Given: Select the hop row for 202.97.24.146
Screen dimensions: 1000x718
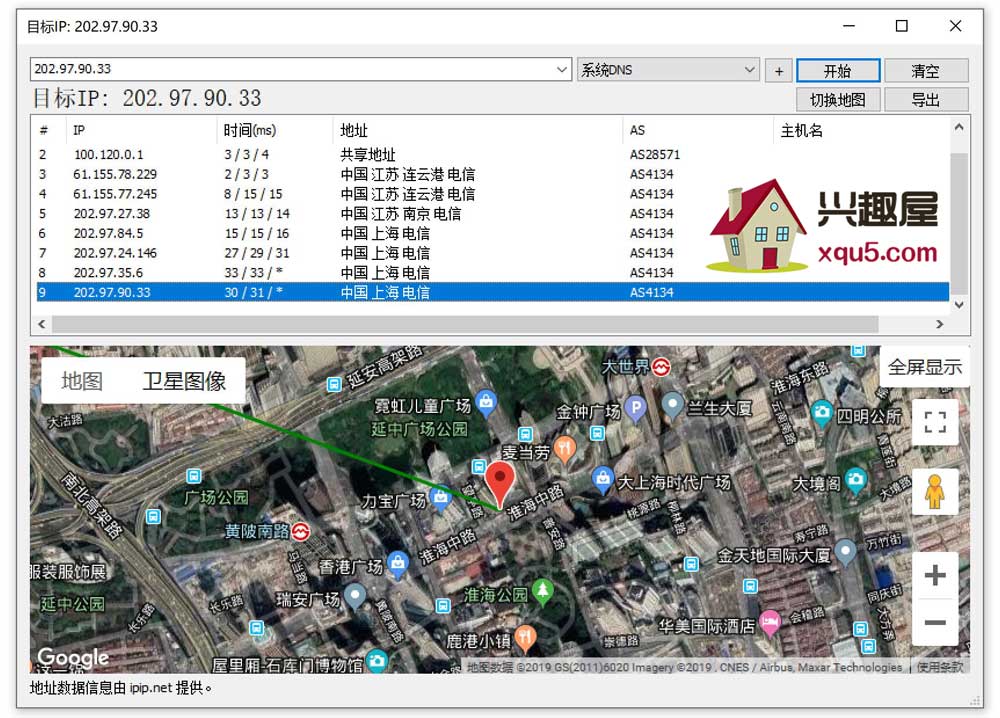Looking at the screenshot, I should (x=492, y=253).
